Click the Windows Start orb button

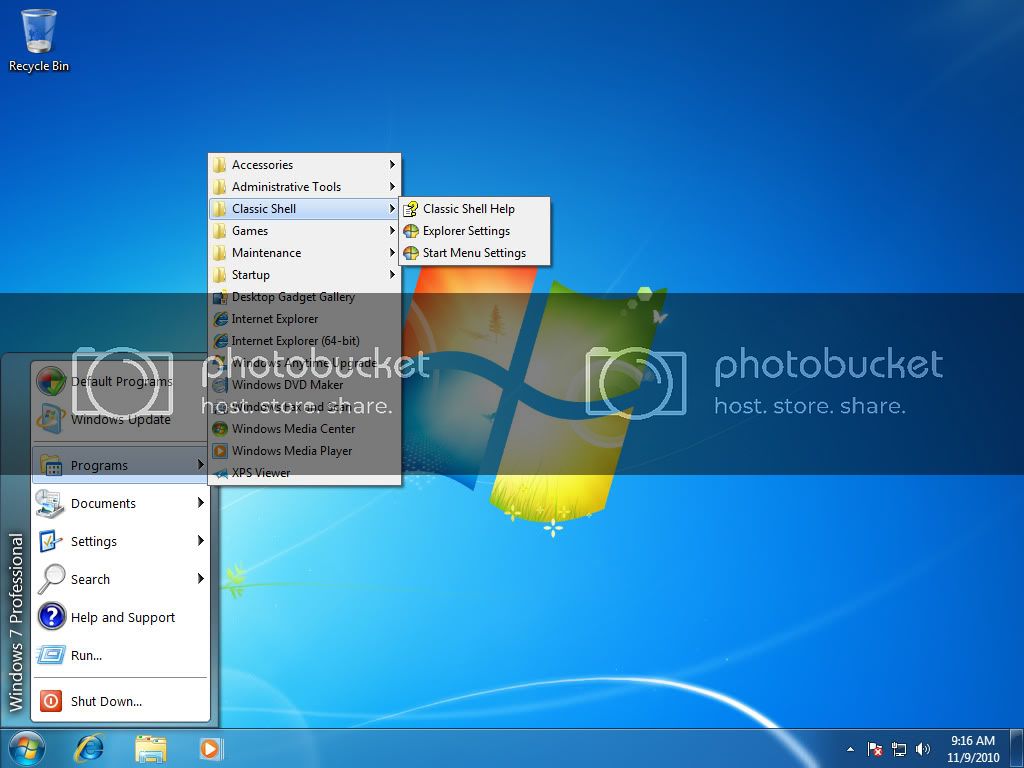(x=27, y=748)
